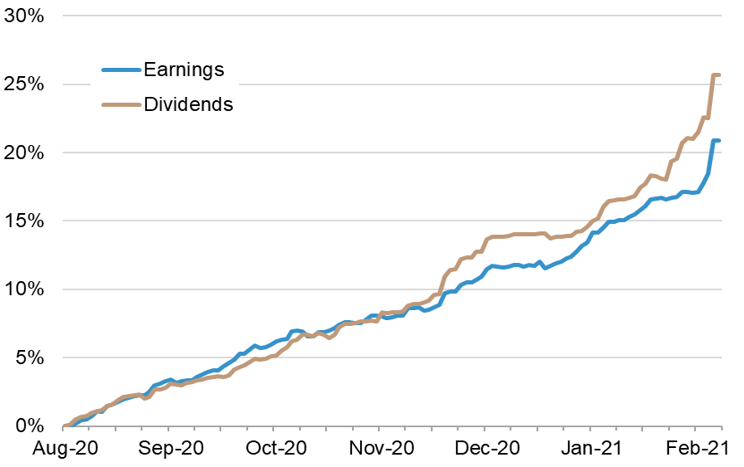Click the 5% y-axis label
This screenshot has height=467, width=744.
click(29, 357)
